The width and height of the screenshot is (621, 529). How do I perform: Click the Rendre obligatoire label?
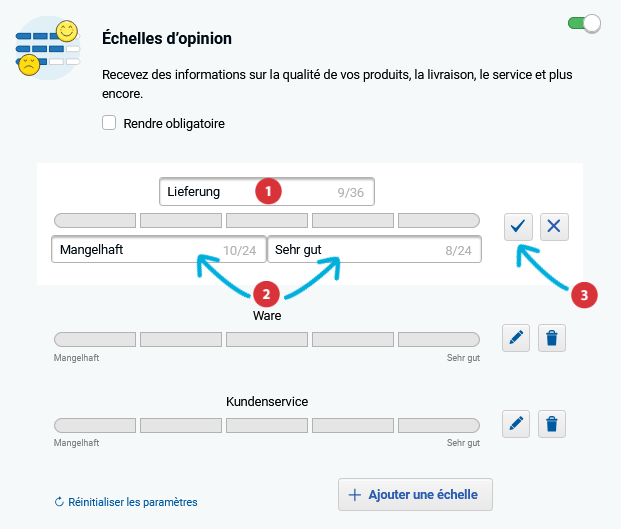click(x=174, y=124)
